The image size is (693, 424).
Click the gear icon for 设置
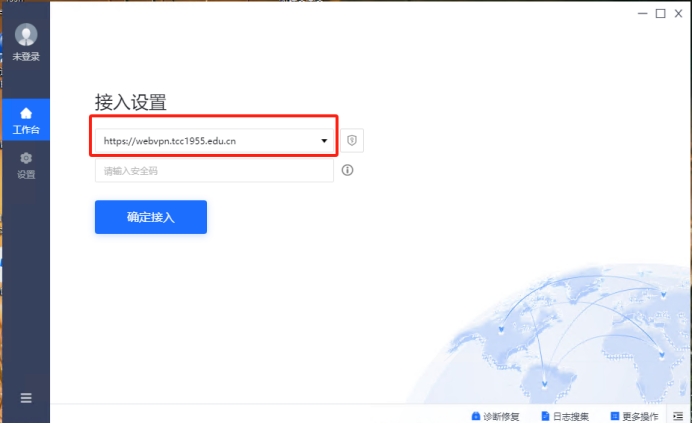click(x=26, y=158)
